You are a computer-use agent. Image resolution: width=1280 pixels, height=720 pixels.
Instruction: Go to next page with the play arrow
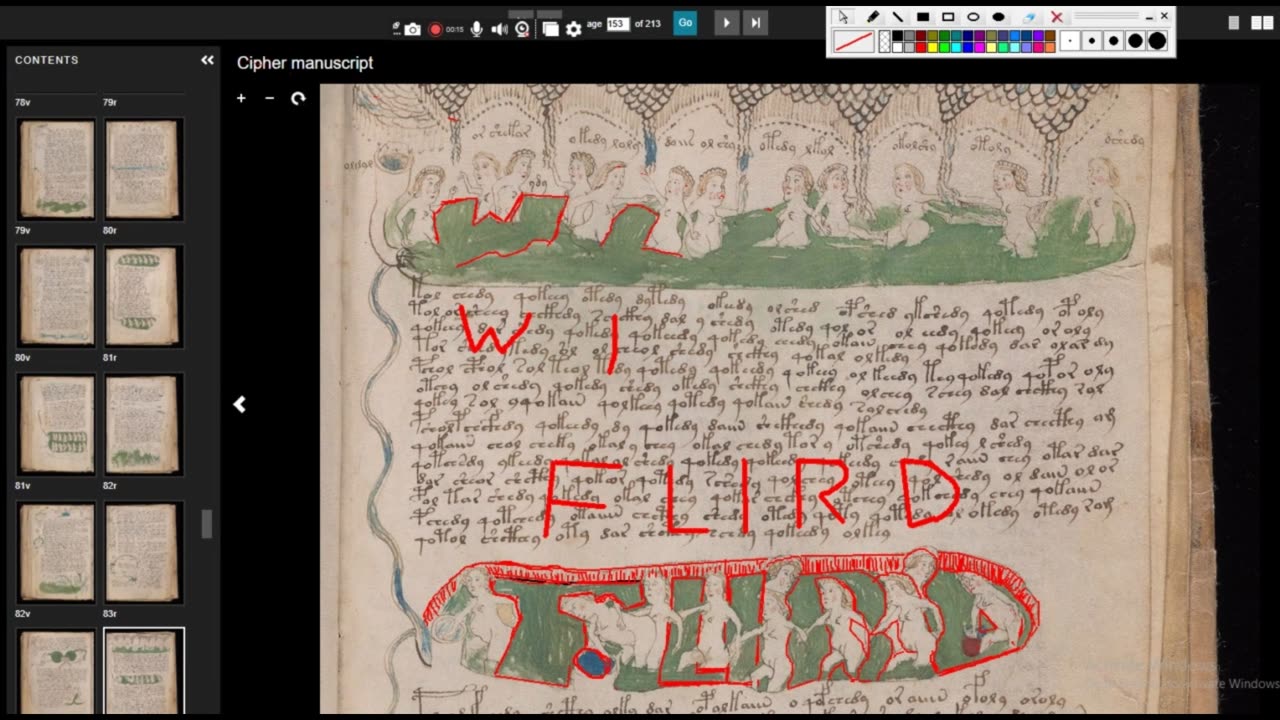[727, 23]
